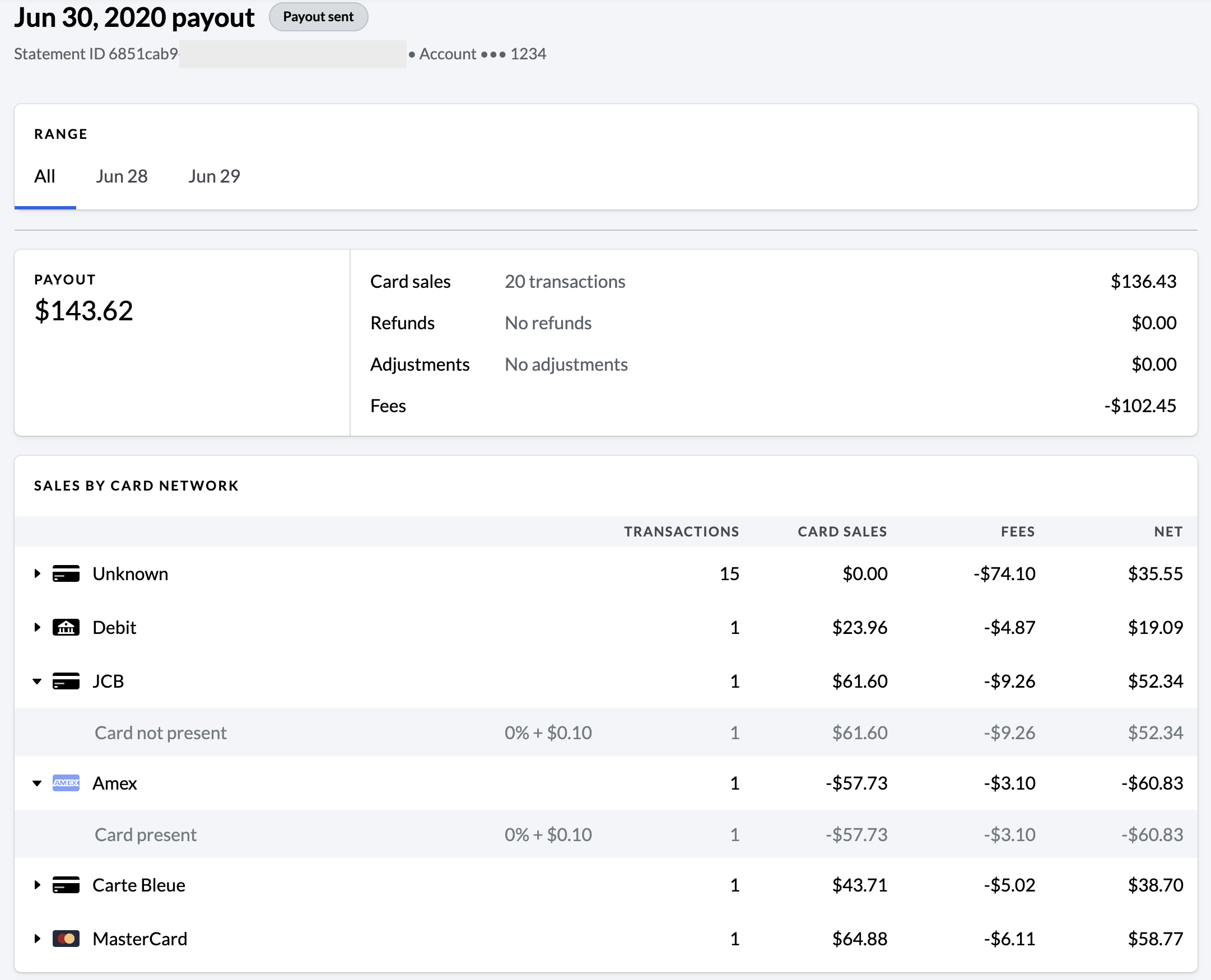Click the Amex network label
The image size is (1211, 980).
pyautogui.click(x=115, y=783)
